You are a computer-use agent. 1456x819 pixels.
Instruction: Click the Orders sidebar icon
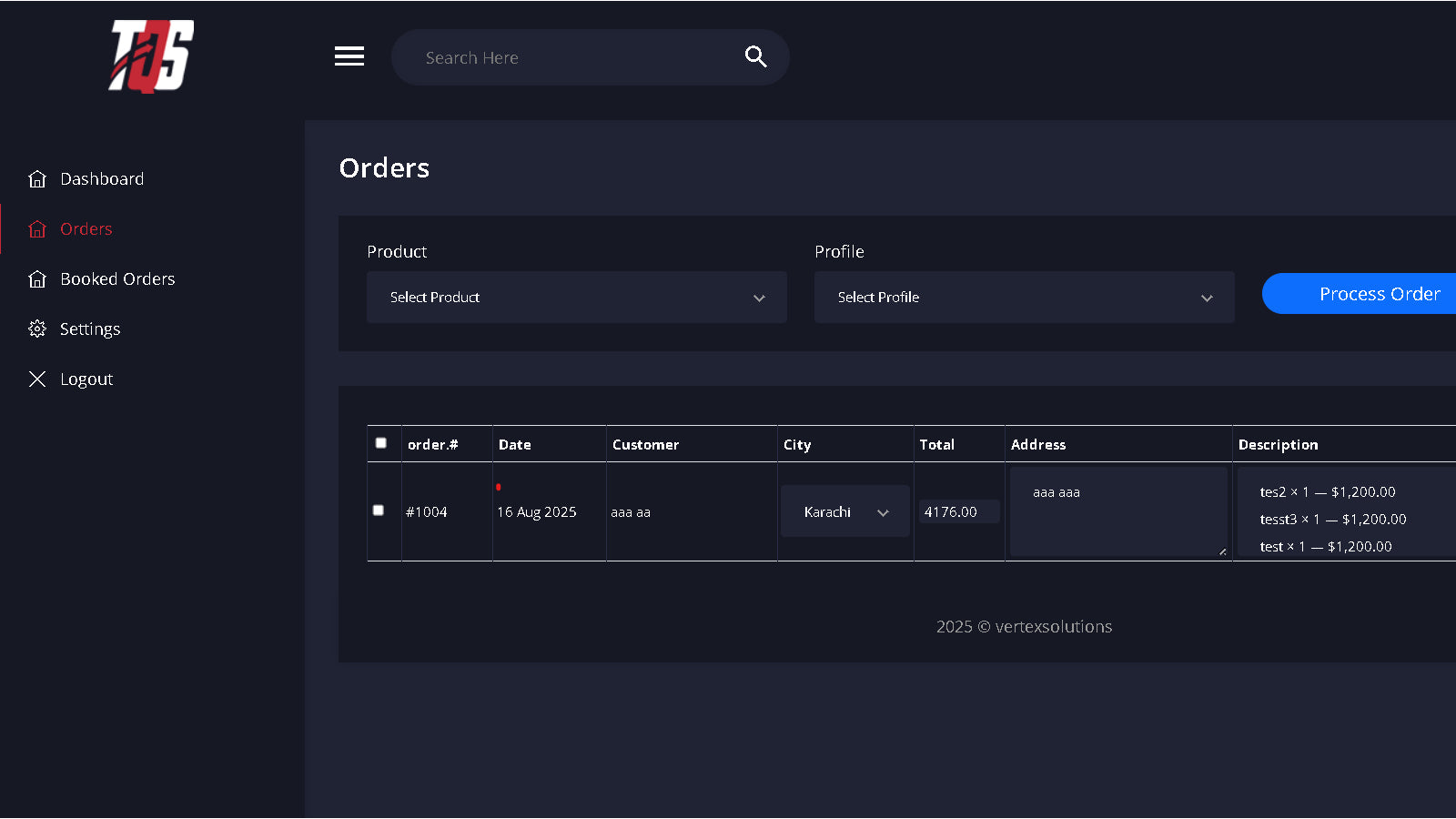point(37,229)
